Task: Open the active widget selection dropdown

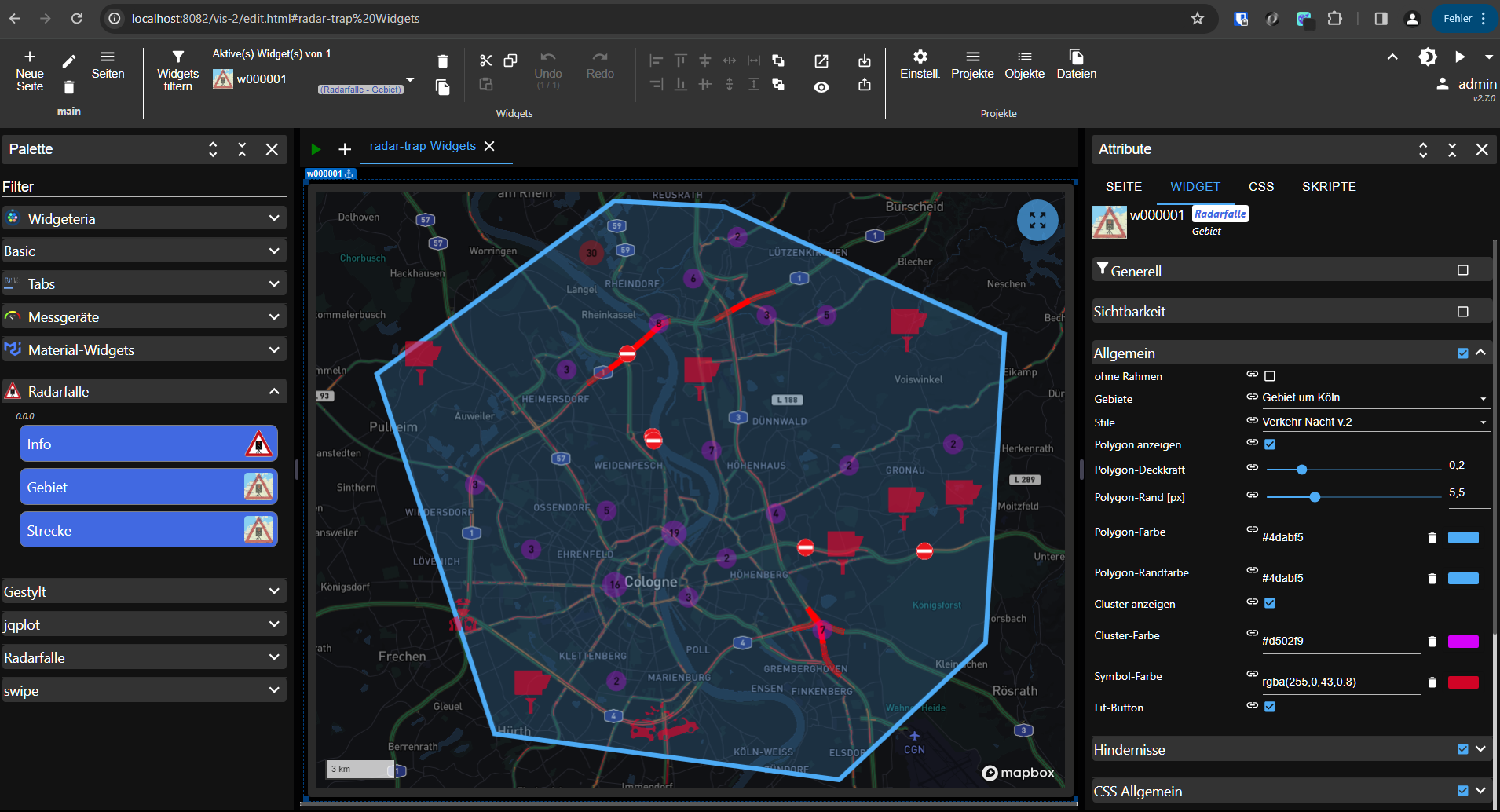Action: coord(410,79)
